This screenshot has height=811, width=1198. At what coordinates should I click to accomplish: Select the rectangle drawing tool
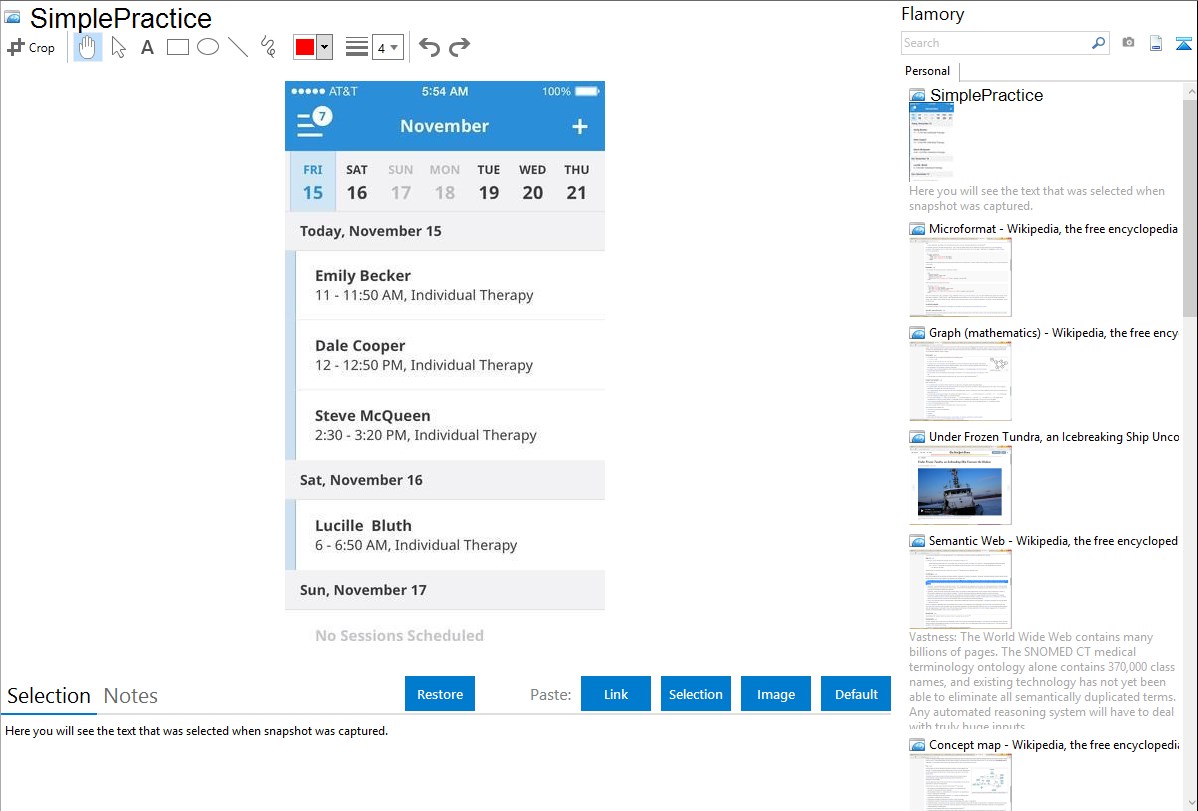point(177,47)
